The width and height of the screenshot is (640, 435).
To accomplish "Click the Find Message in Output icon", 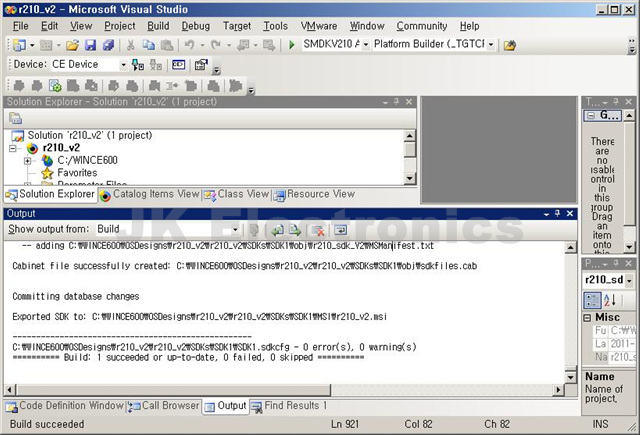I will pyautogui.click(x=254, y=230).
